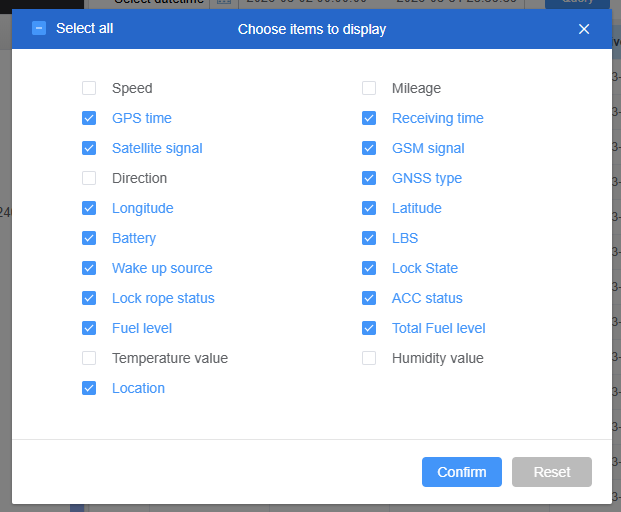The width and height of the screenshot is (621, 512).
Task: Check the Direction item
Action: pos(89,178)
